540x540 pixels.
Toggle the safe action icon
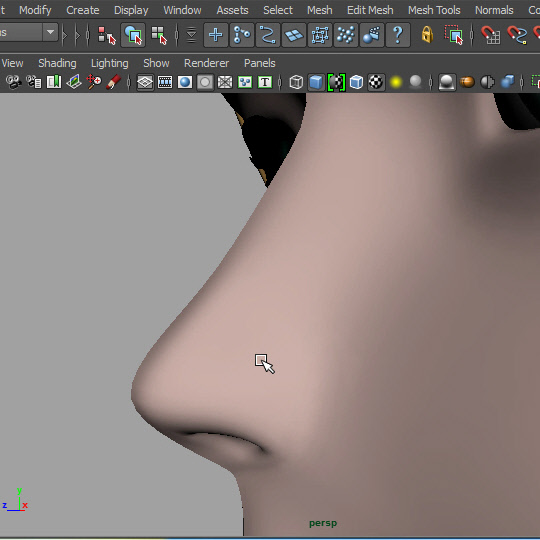tap(245, 82)
